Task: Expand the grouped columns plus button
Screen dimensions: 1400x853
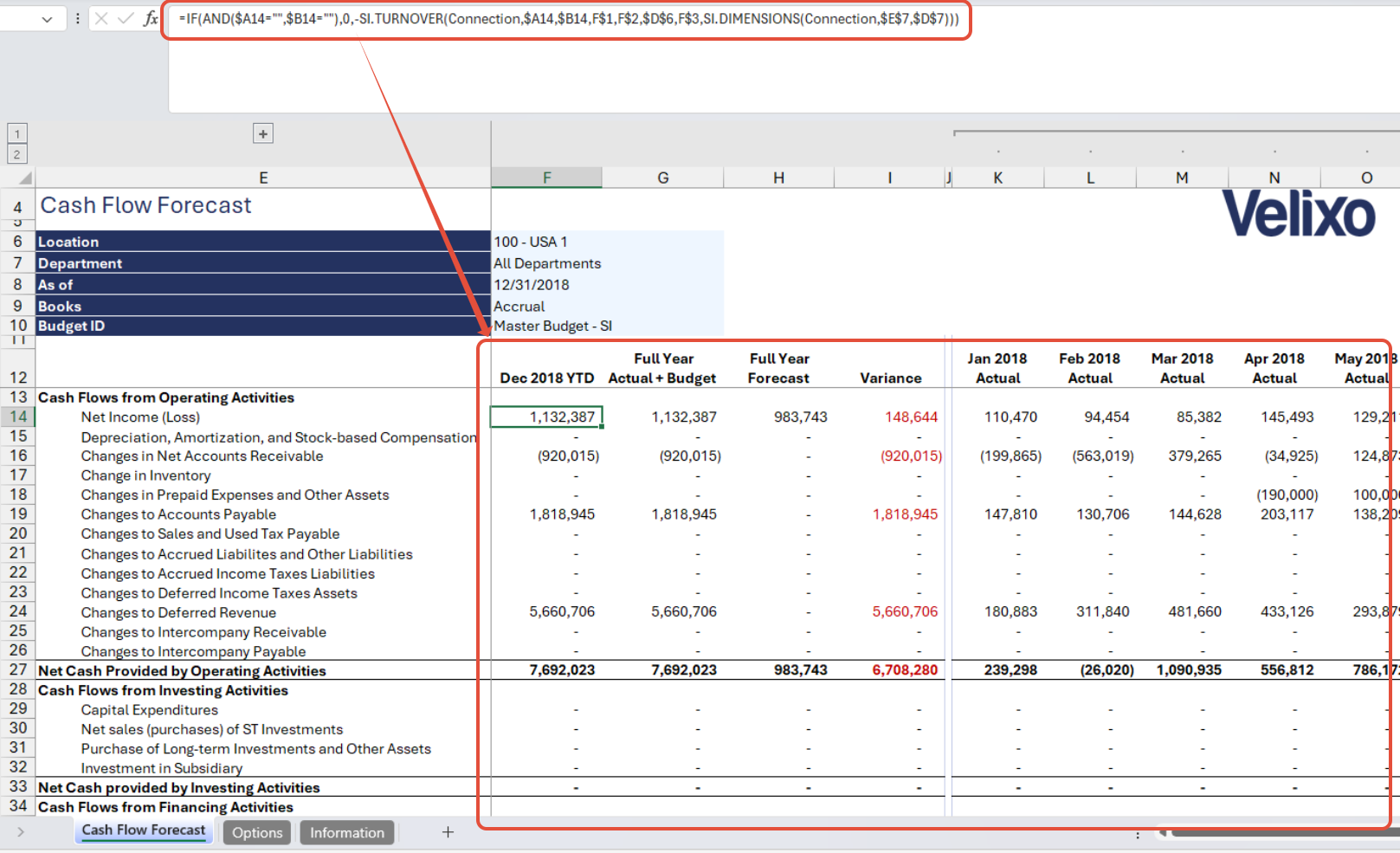Action: click(x=263, y=133)
